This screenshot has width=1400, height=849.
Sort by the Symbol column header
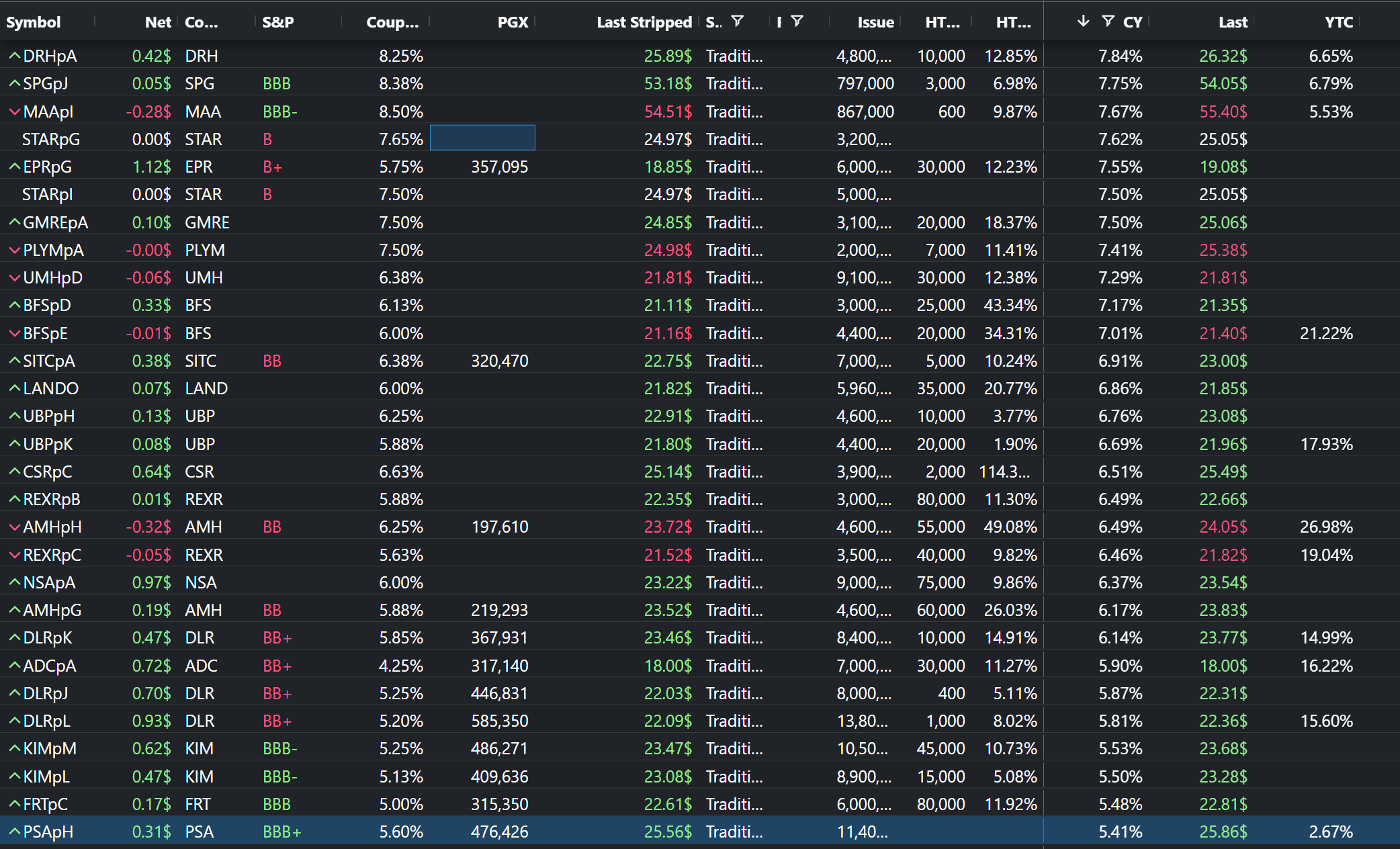pos(34,21)
